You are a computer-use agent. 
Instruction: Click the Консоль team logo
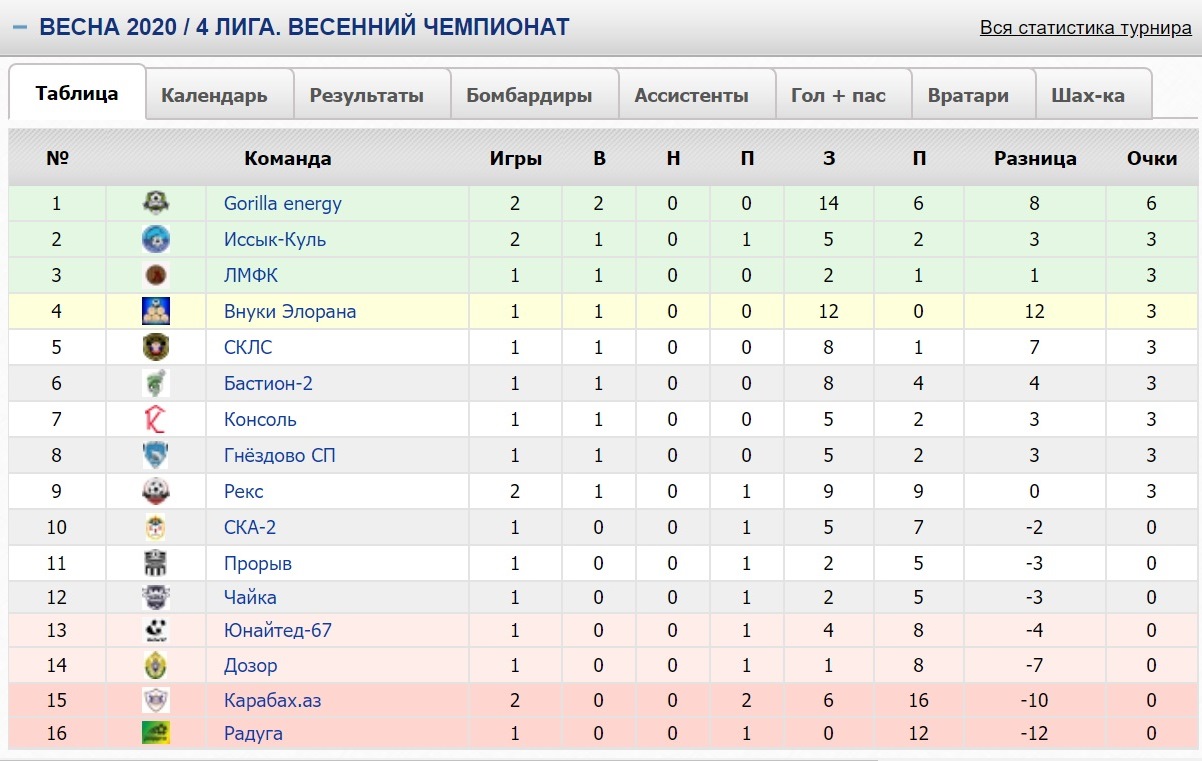(155, 419)
